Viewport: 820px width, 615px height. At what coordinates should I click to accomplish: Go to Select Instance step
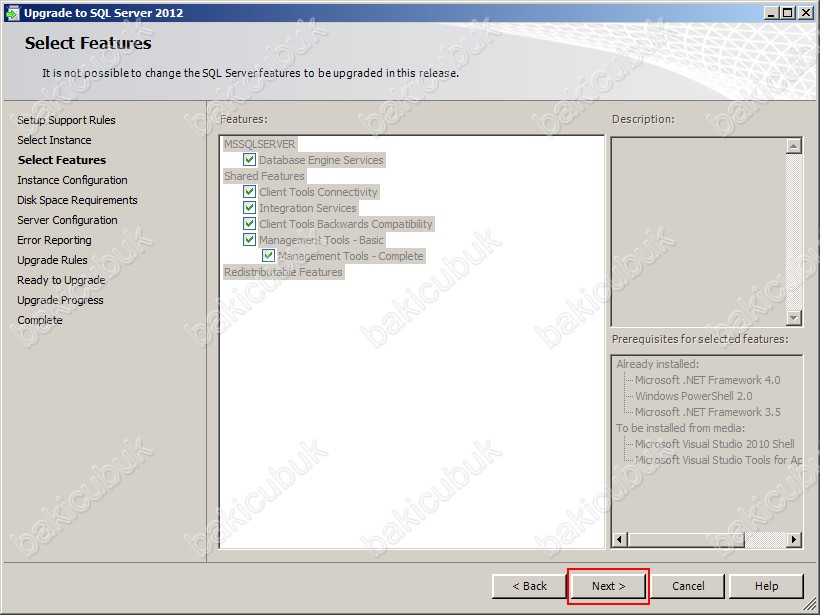point(54,140)
